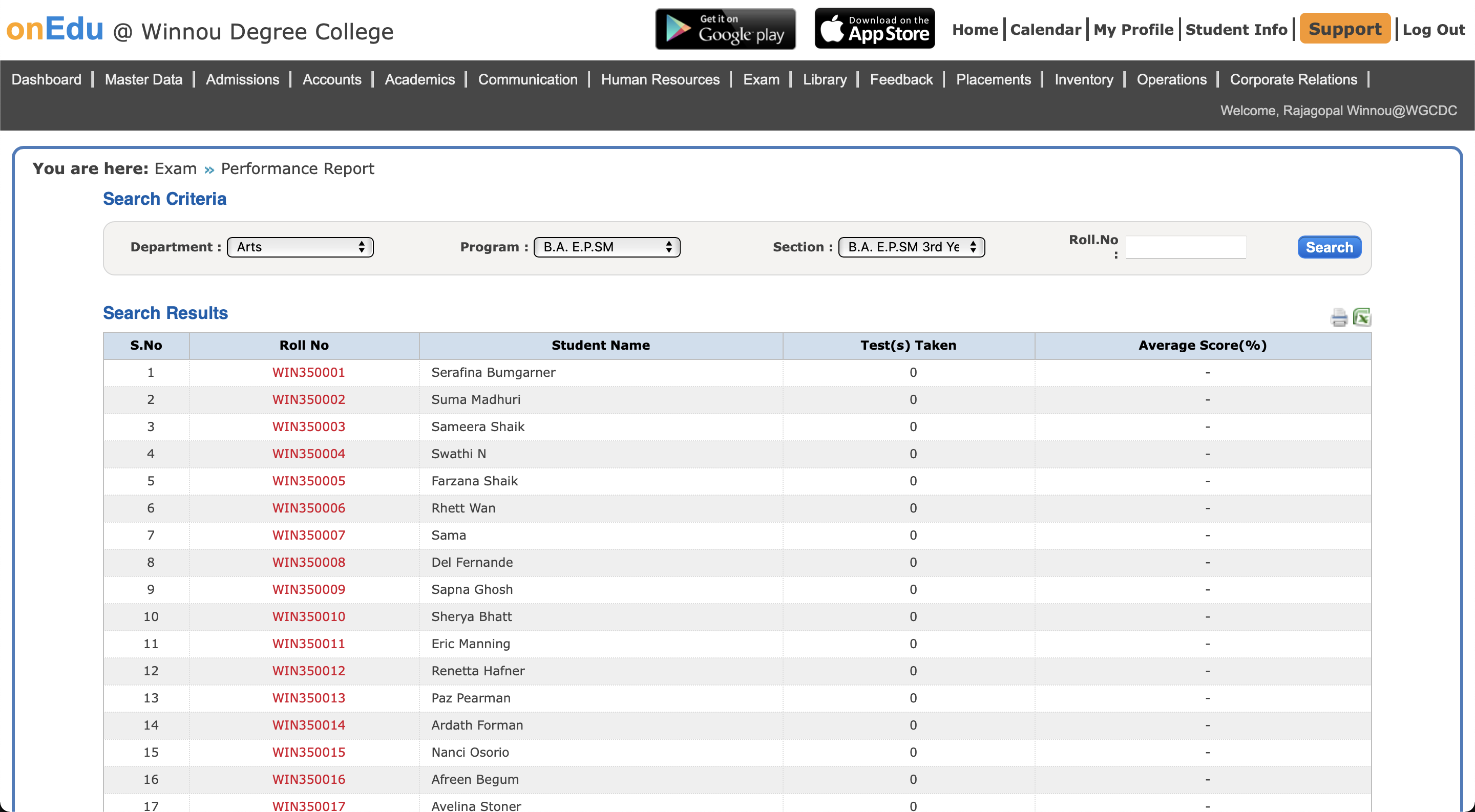The image size is (1475, 812).
Task: Go to the Library menu
Action: pos(824,79)
